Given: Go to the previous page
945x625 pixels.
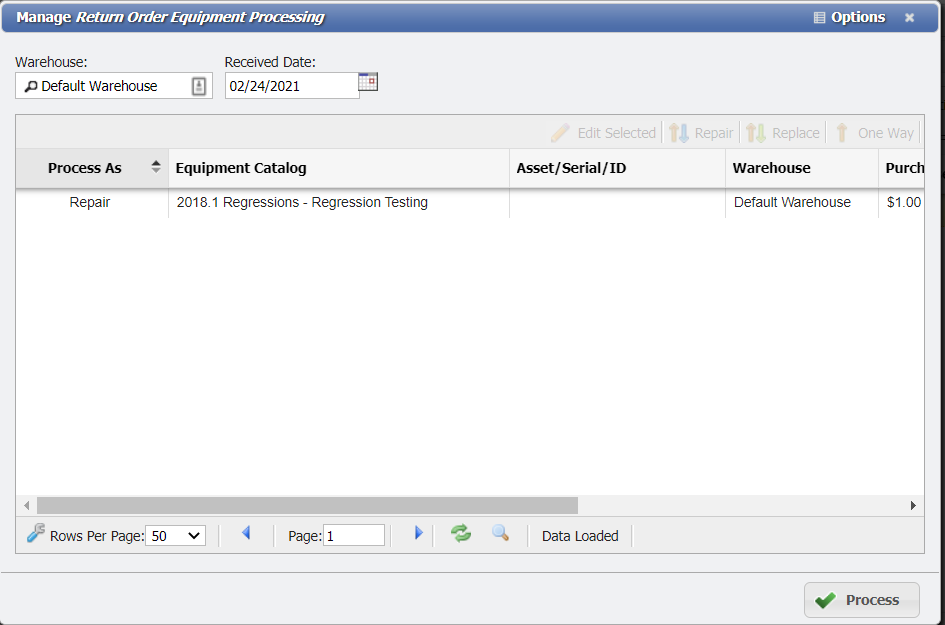Looking at the screenshot, I should click(x=246, y=534).
